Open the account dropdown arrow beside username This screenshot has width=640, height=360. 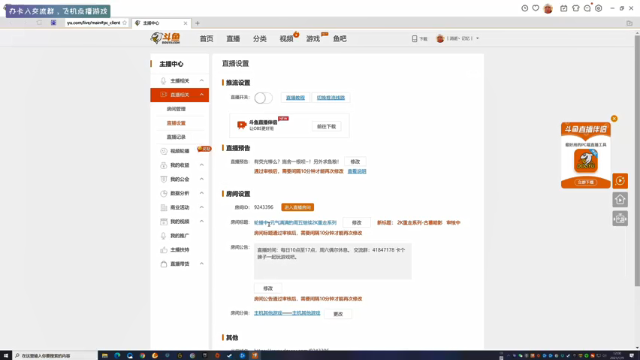click(478, 38)
